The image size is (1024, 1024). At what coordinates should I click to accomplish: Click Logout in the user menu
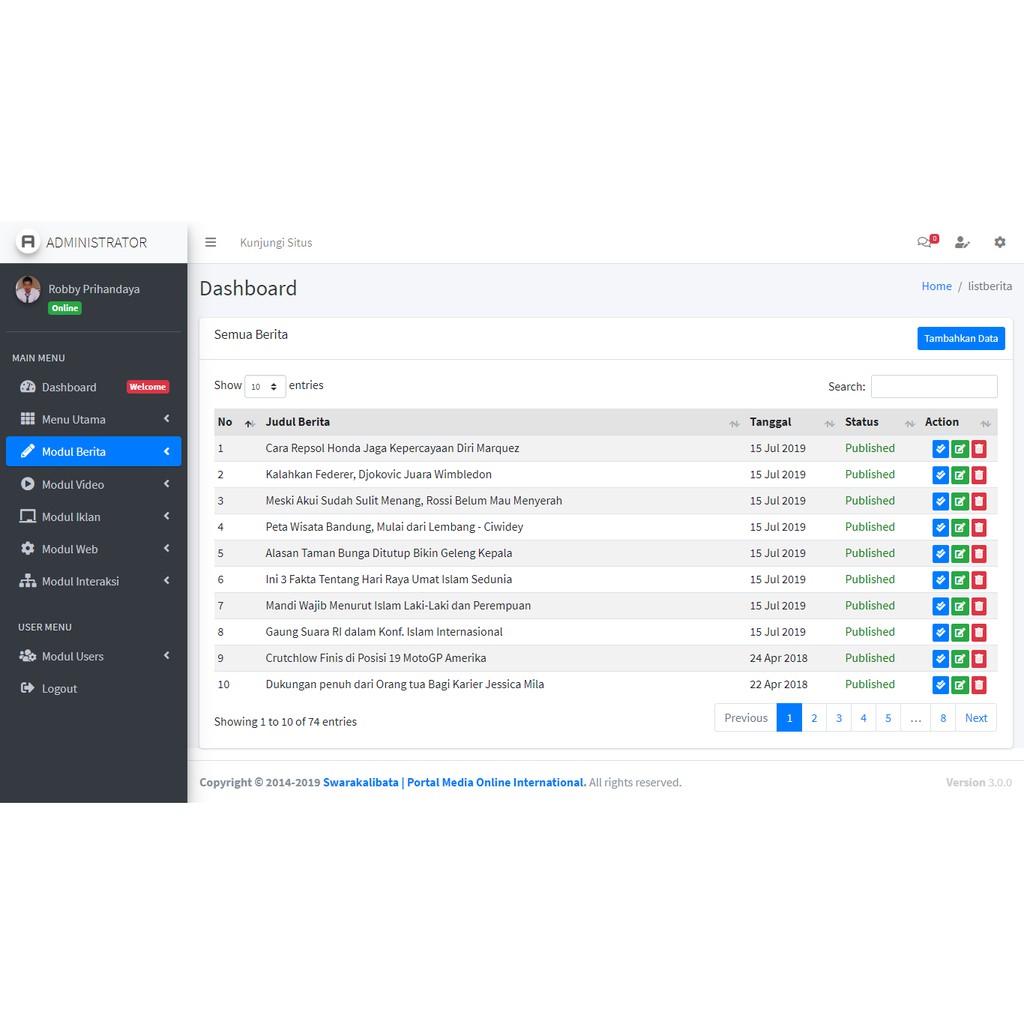59,689
